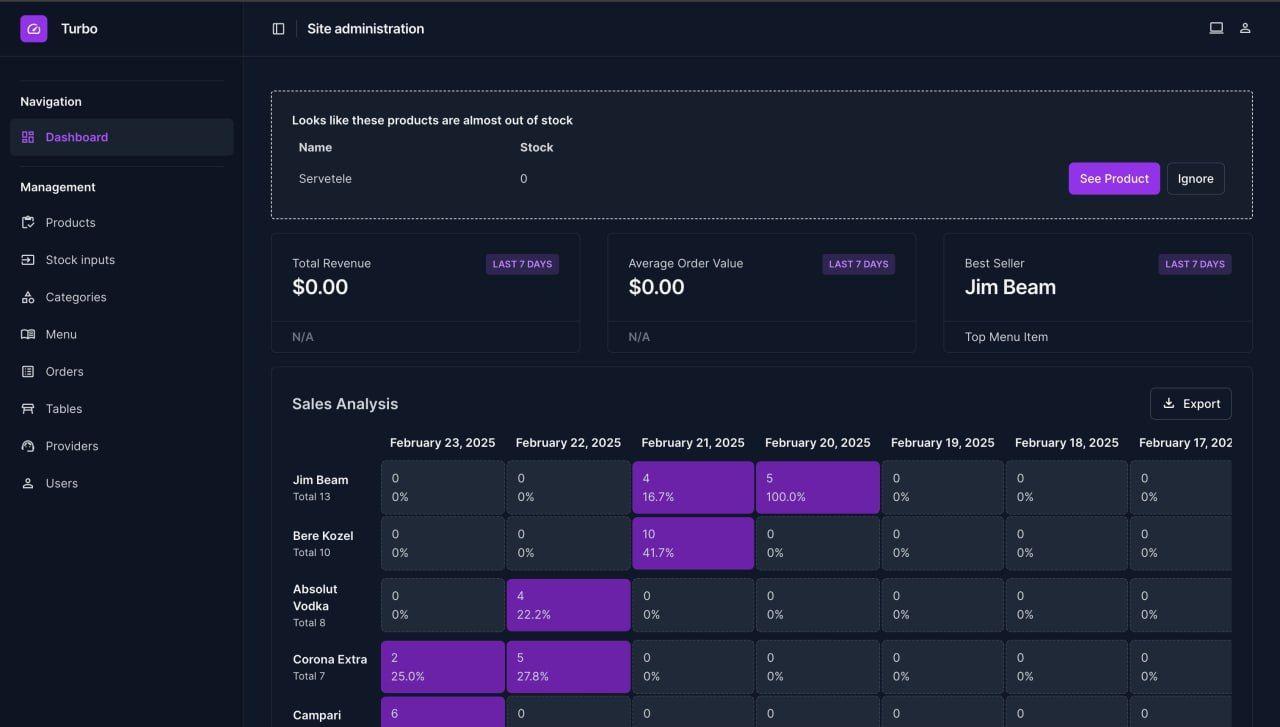Toggle the sidebar with the panel icon

[278, 28]
